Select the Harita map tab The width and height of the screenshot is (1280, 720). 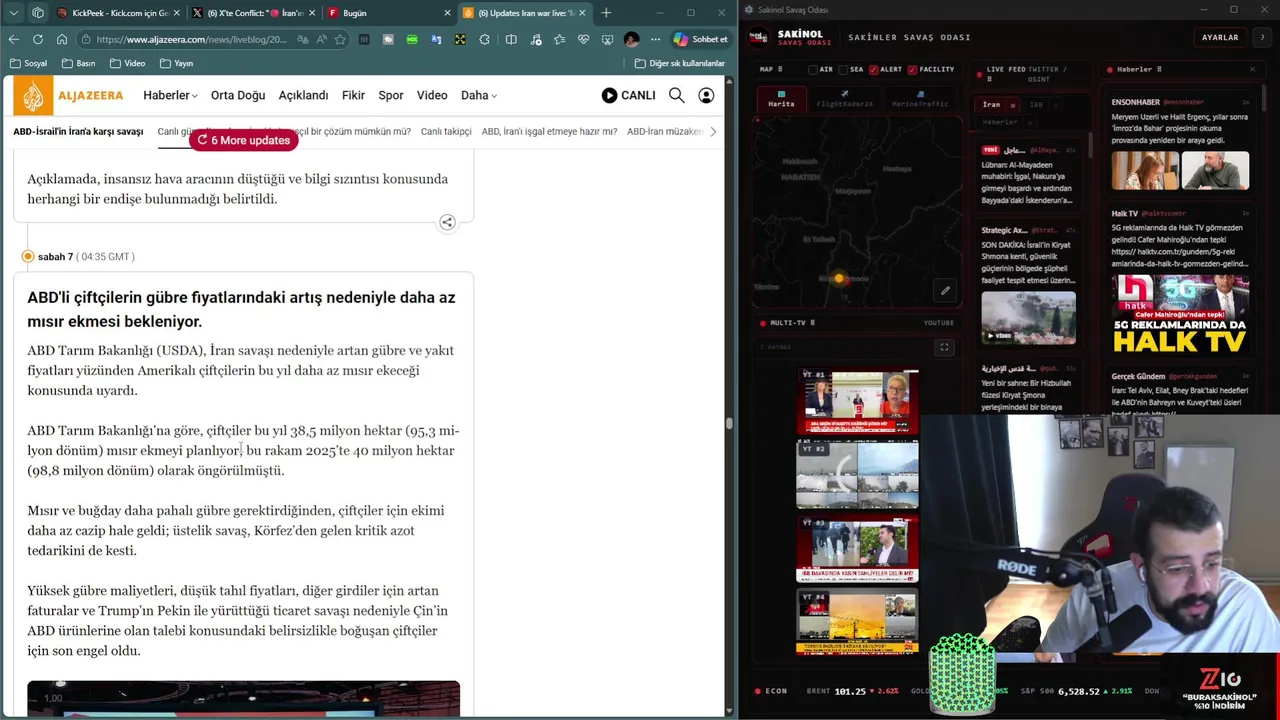tap(781, 98)
